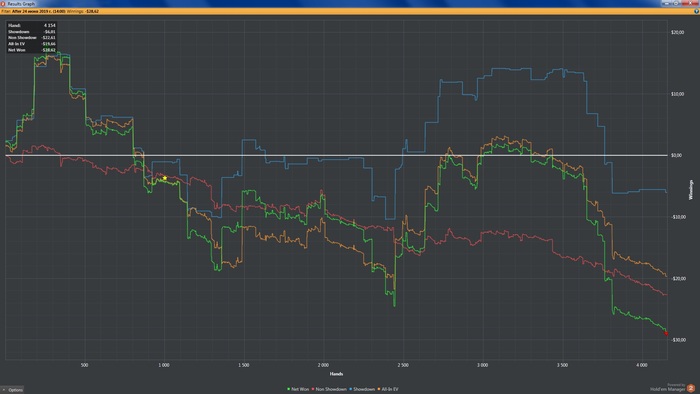Click the $10,00 y-axis label
The width and height of the screenshot is (700, 394).
[677, 94]
